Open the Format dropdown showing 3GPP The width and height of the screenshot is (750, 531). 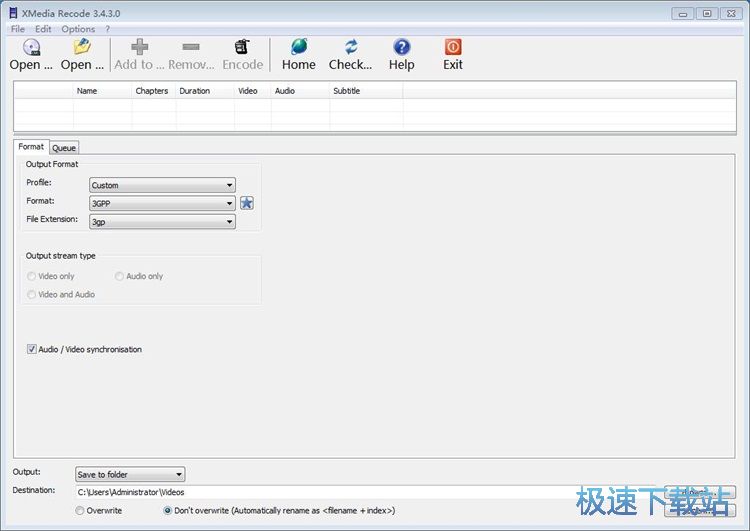pyautogui.click(x=162, y=203)
